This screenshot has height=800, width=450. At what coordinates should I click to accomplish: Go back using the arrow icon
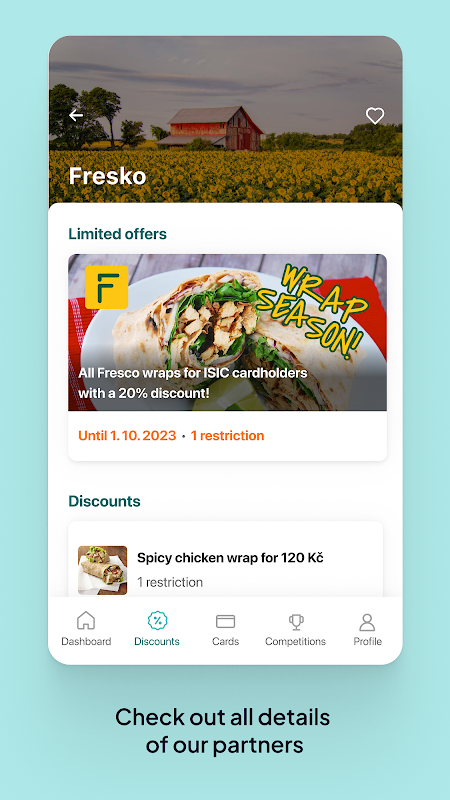tap(76, 115)
